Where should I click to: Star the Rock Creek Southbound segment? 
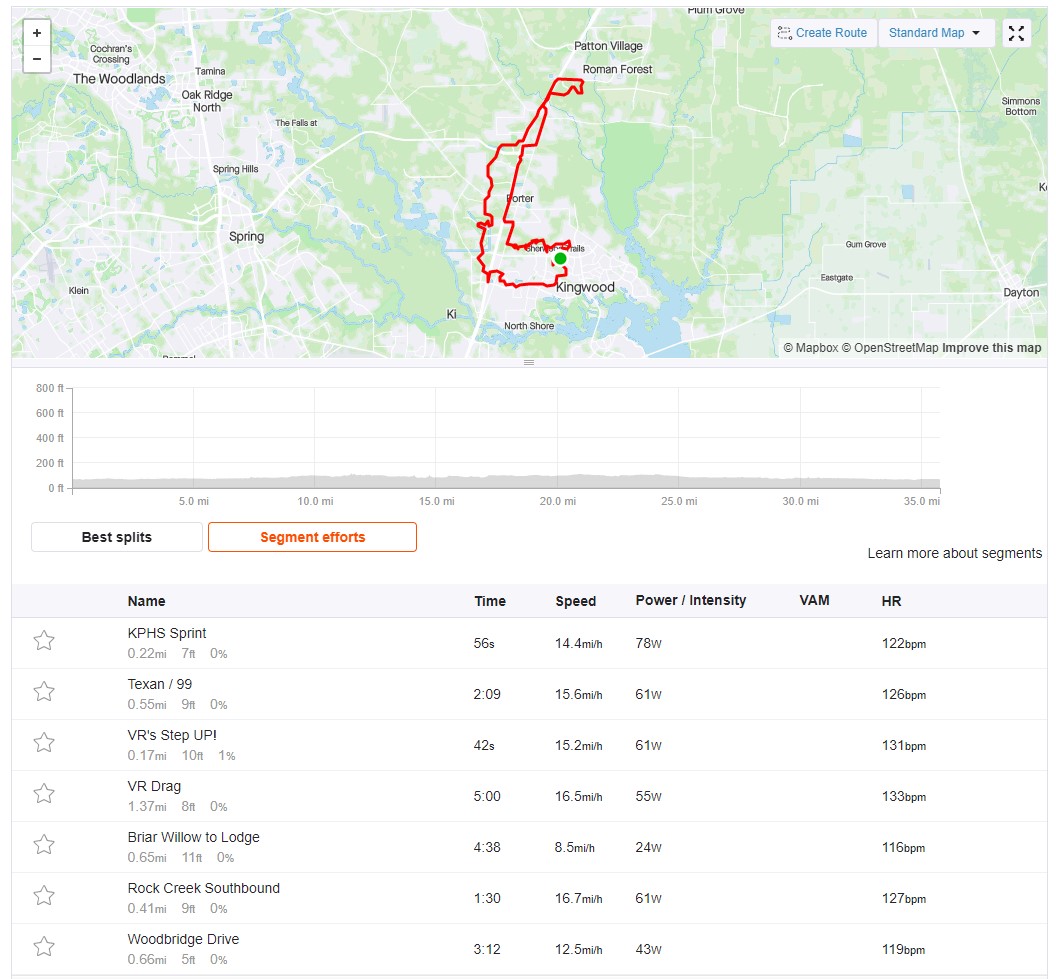tap(44, 896)
